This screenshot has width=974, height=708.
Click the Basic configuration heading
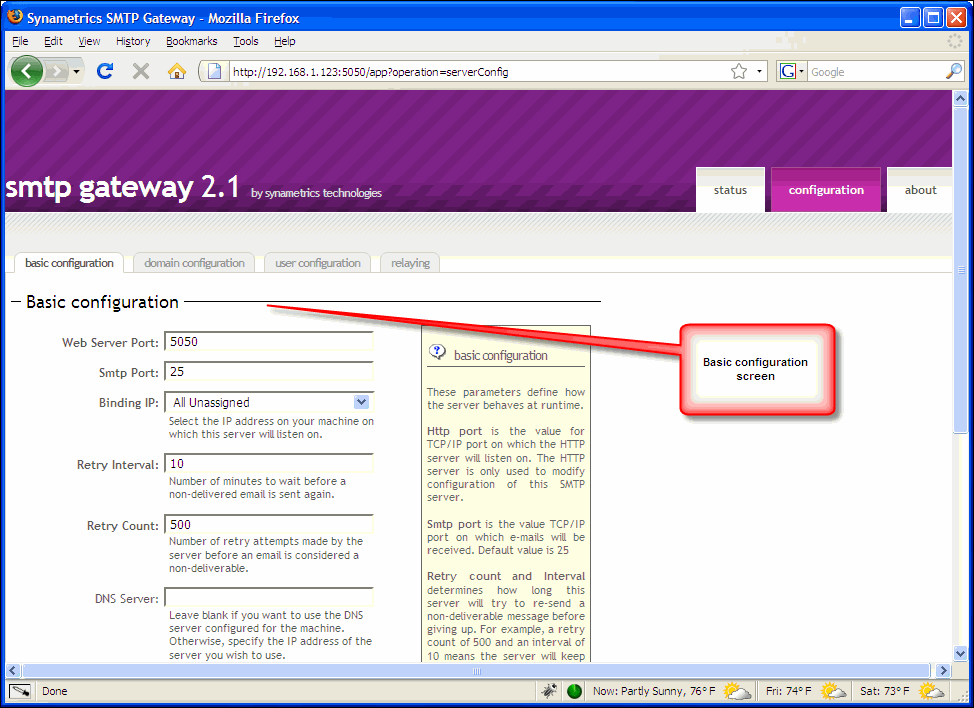click(102, 302)
